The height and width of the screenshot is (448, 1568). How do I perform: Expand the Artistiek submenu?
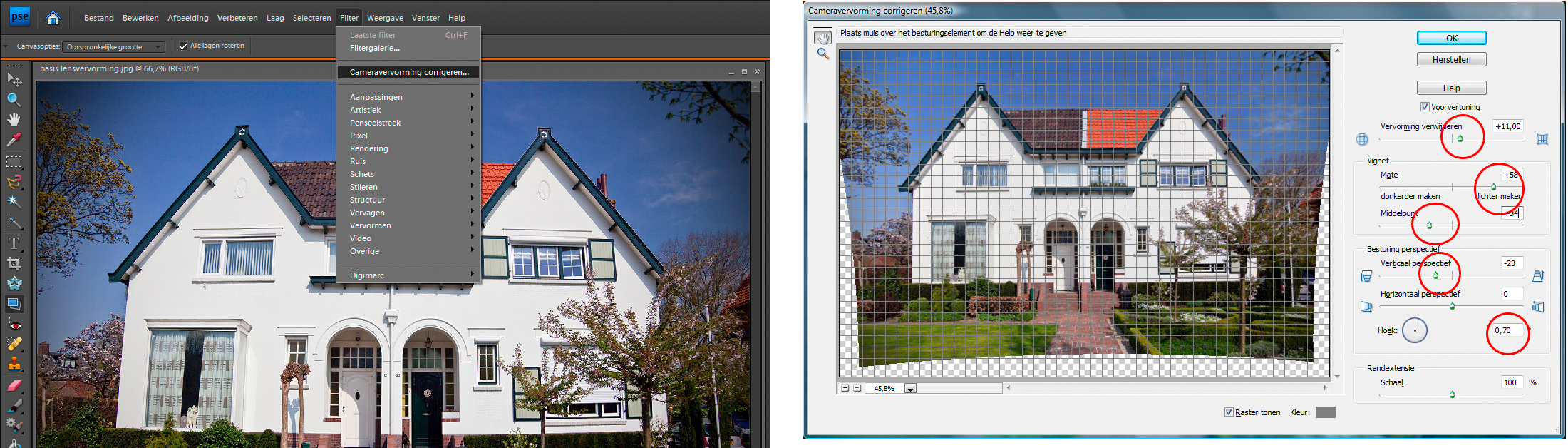click(408, 110)
